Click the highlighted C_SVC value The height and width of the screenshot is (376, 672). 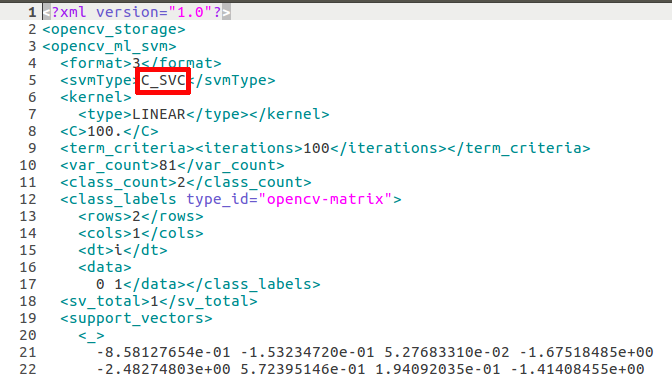click(163, 80)
